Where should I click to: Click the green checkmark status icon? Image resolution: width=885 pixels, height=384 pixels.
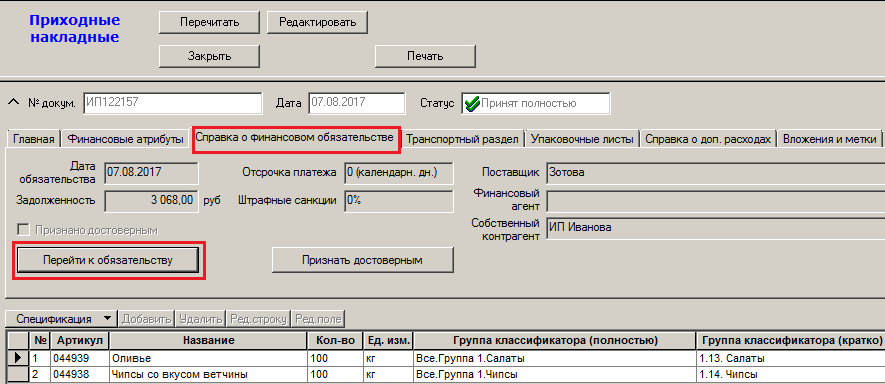coord(472,104)
